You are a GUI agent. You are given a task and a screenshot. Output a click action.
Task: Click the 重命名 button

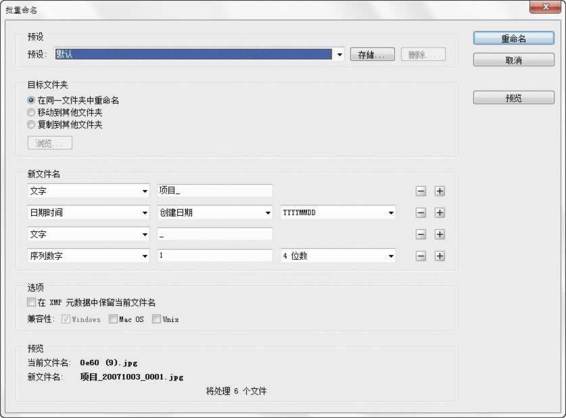coord(514,38)
